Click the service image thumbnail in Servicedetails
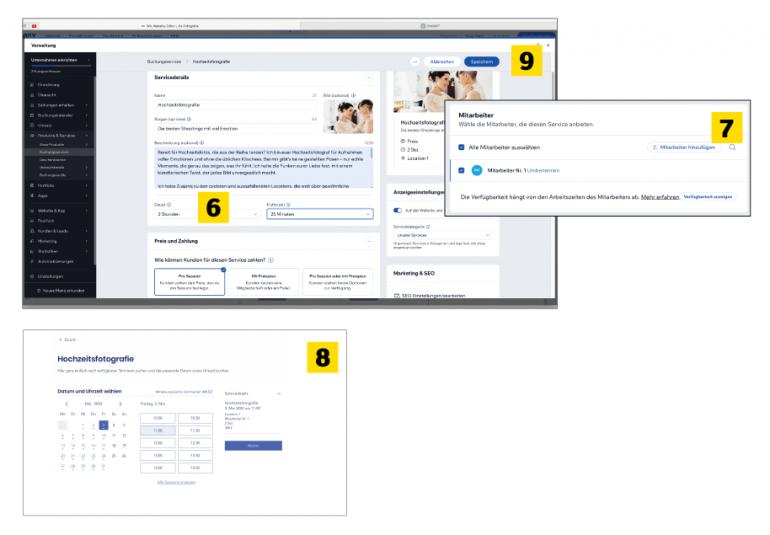The height and width of the screenshot is (535, 770). (348, 116)
